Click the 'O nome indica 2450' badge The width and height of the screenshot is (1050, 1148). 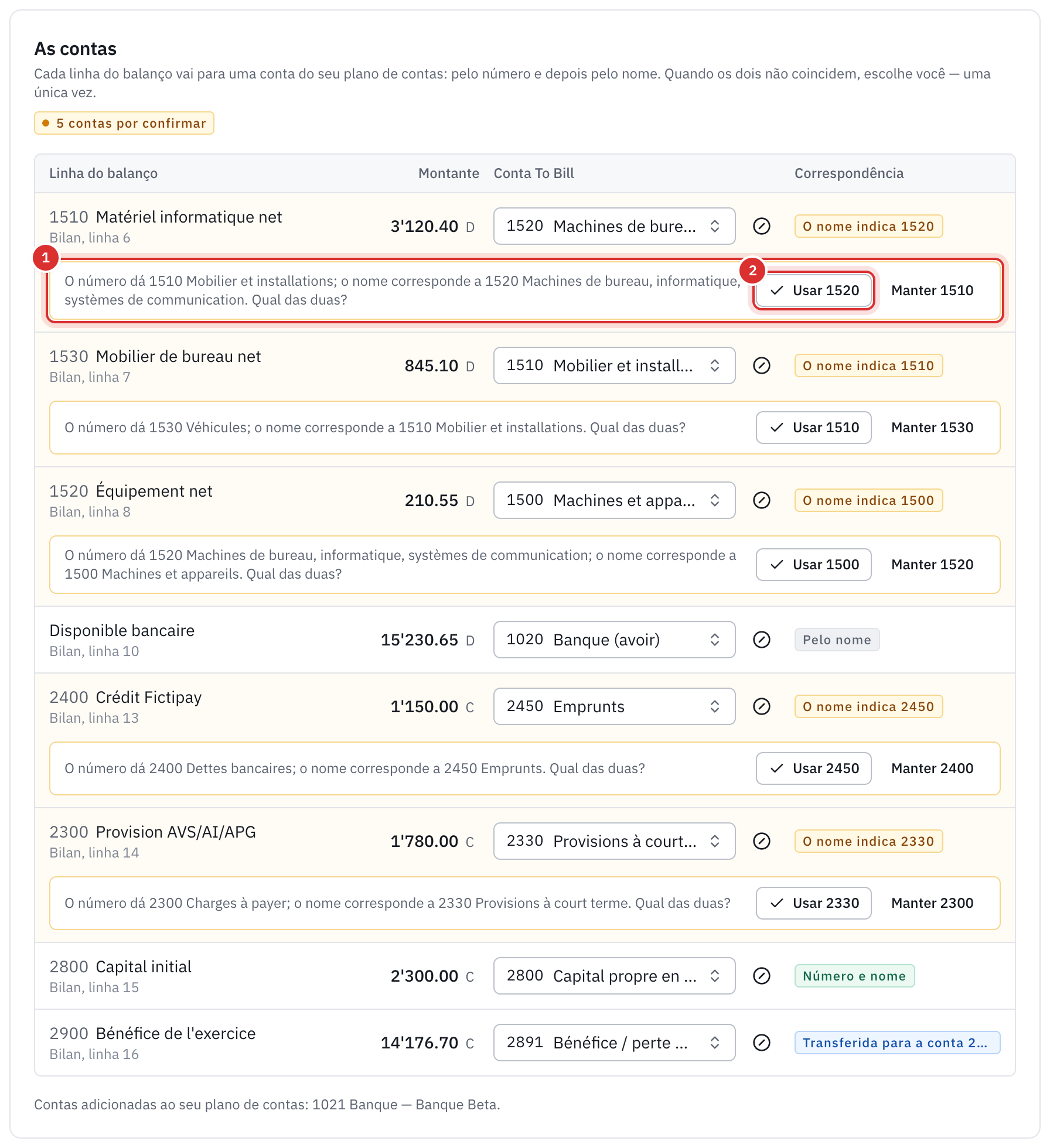click(x=868, y=706)
